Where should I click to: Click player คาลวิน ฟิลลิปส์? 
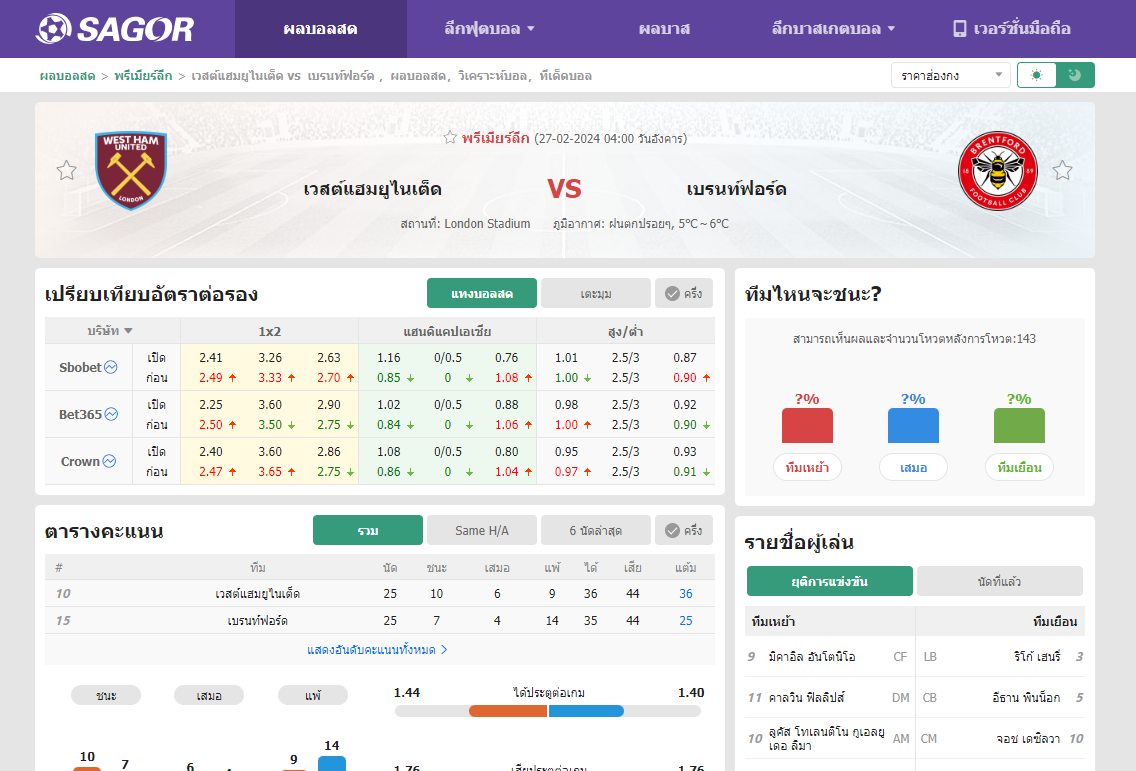coord(806,698)
